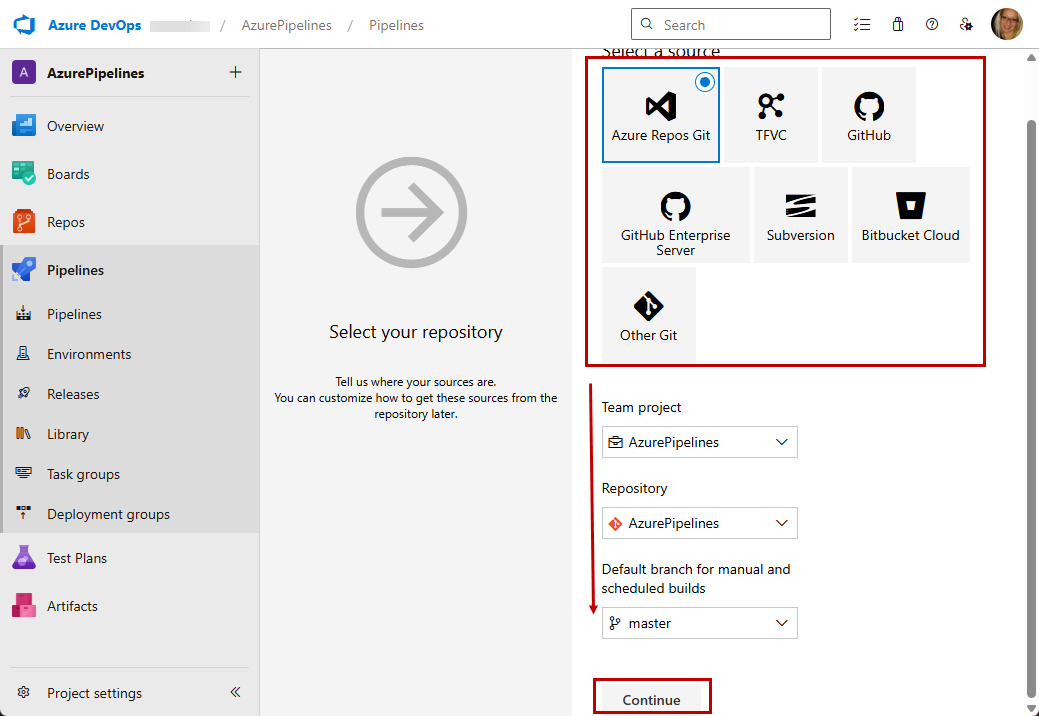
Task: Click the Boards icon in sidebar
Action: pyautogui.click(x=24, y=174)
